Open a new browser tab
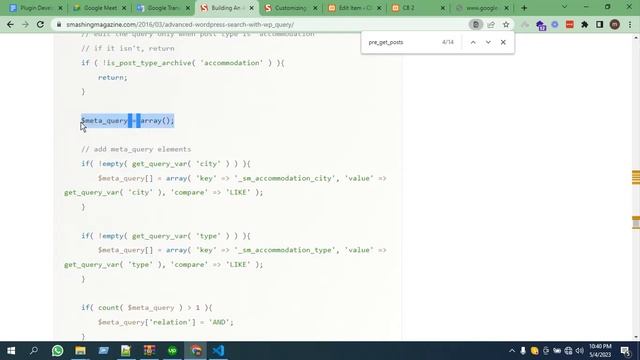 524,8
